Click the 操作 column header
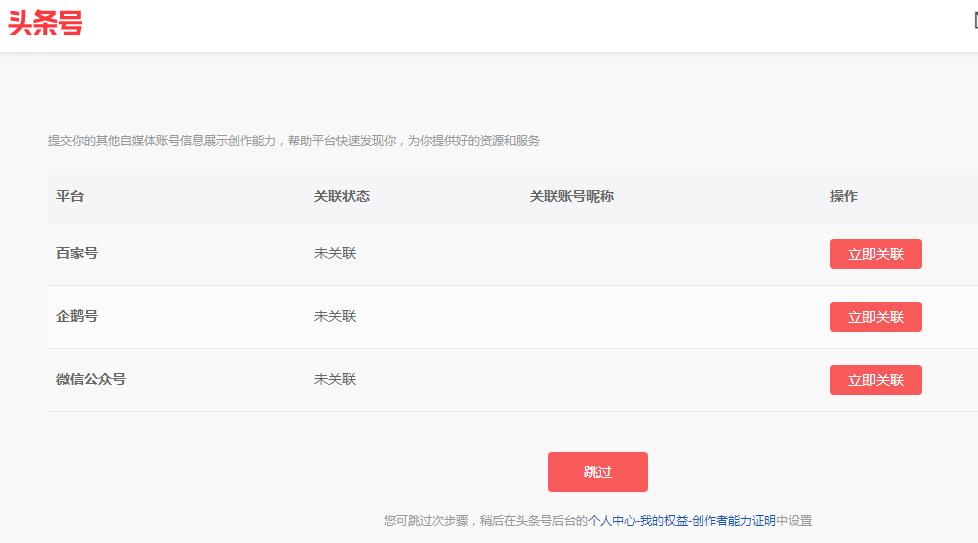Image resolution: width=978 pixels, height=543 pixels. [x=843, y=196]
